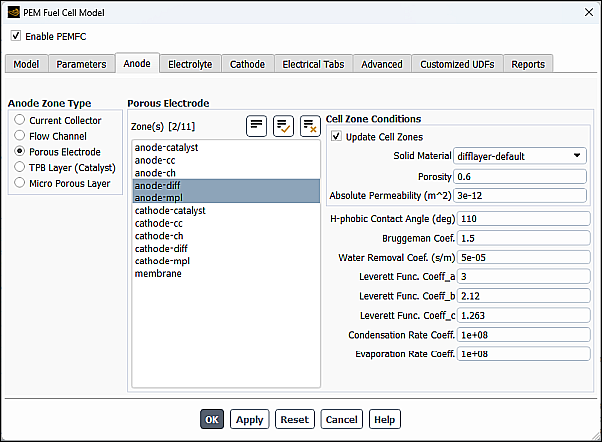
Task: Select the TPB Layer (Catalyst) radio button
Action: coord(20,167)
